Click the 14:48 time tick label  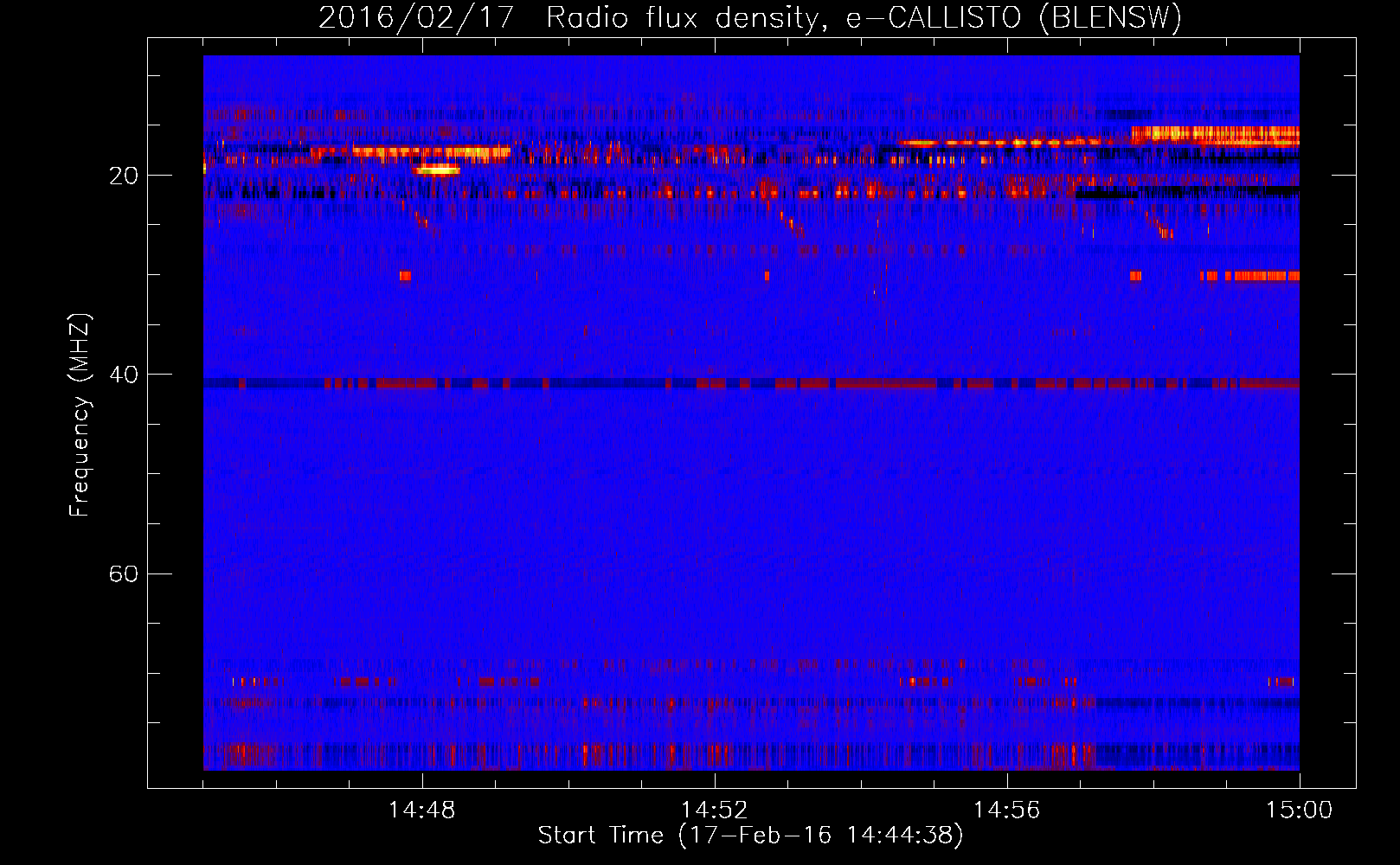[422, 811]
